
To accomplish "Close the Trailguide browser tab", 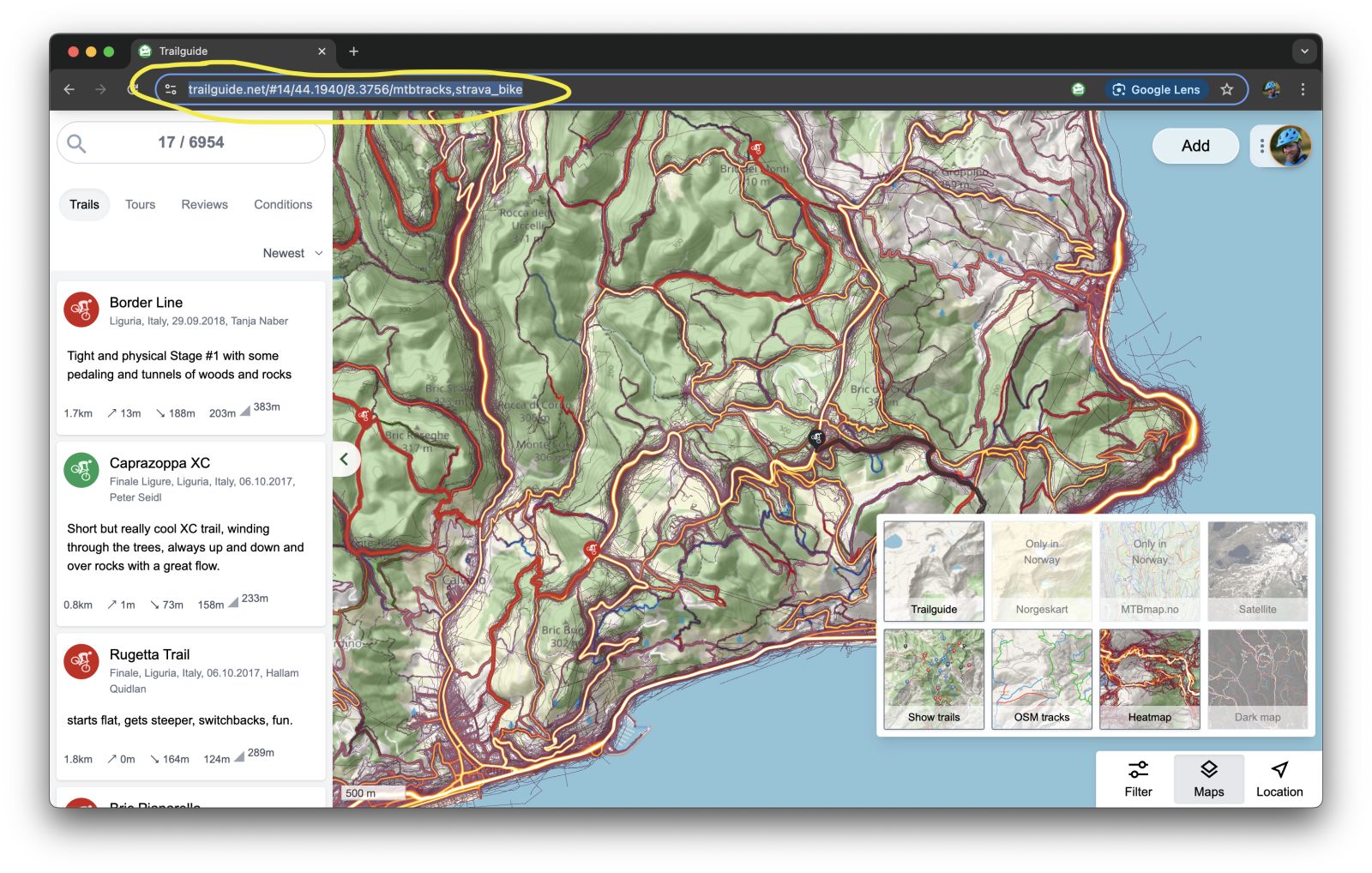I will (x=322, y=51).
